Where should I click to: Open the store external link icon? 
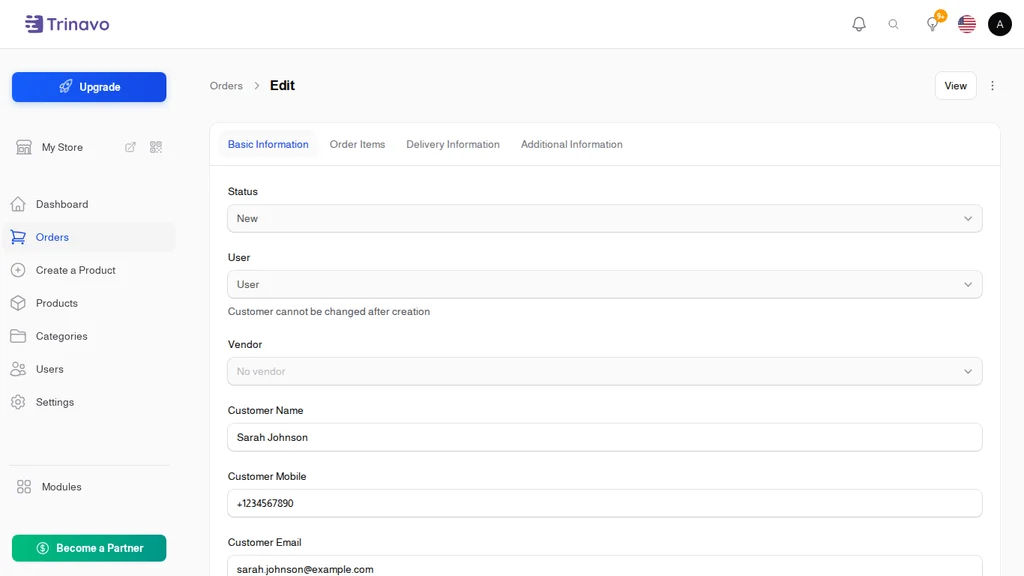pyautogui.click(x=130, y=147)
